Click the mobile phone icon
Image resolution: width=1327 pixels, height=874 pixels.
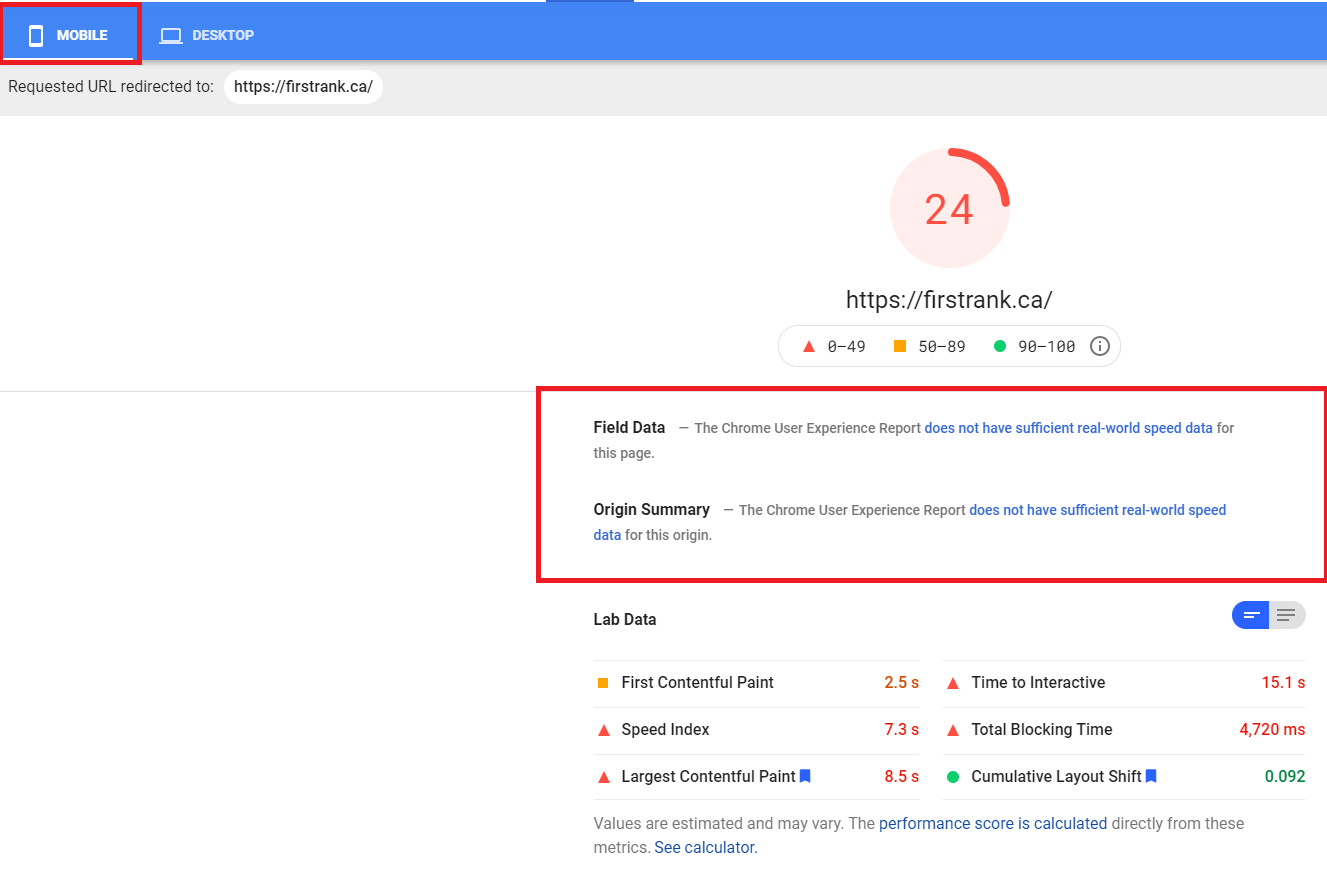[x=36, y=36]
